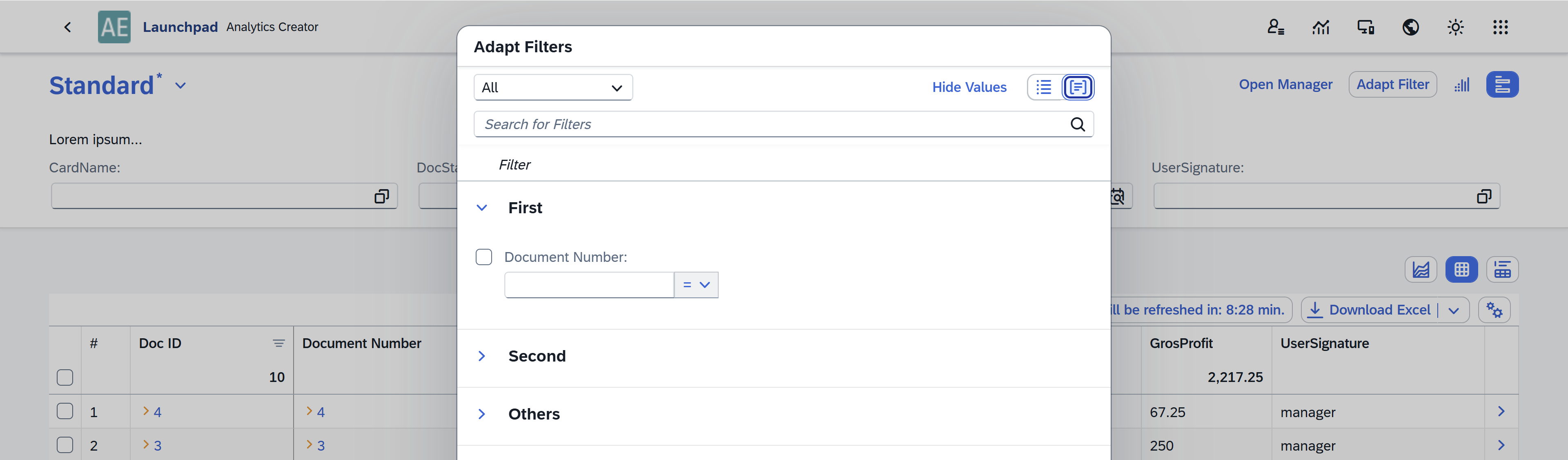This screenshot has height=460, width=1568.
Task: Open the All filter group dropdown
Action: tap(553, 87)
